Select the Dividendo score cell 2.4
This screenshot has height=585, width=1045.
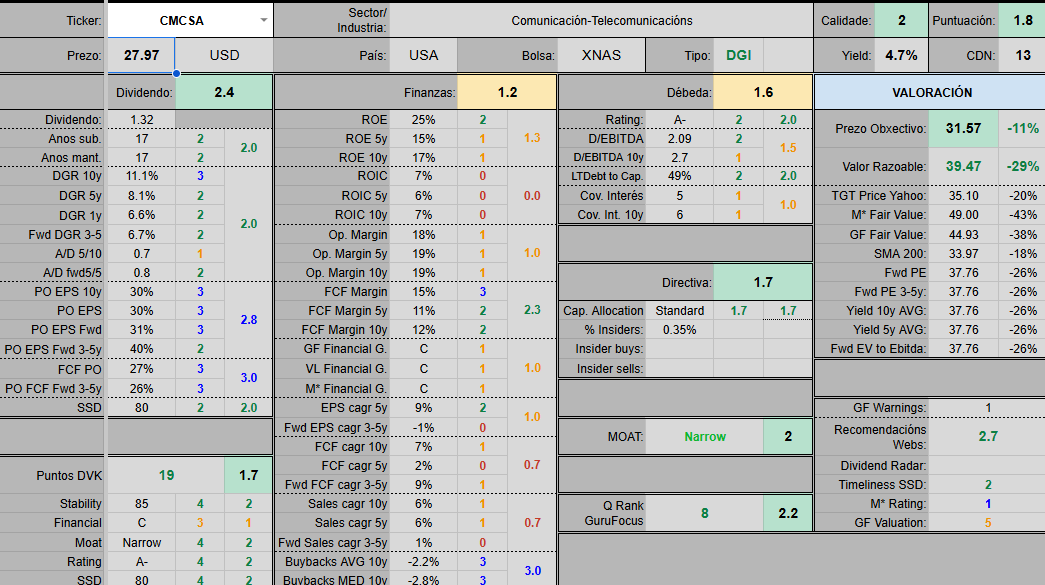coord(224,92)
